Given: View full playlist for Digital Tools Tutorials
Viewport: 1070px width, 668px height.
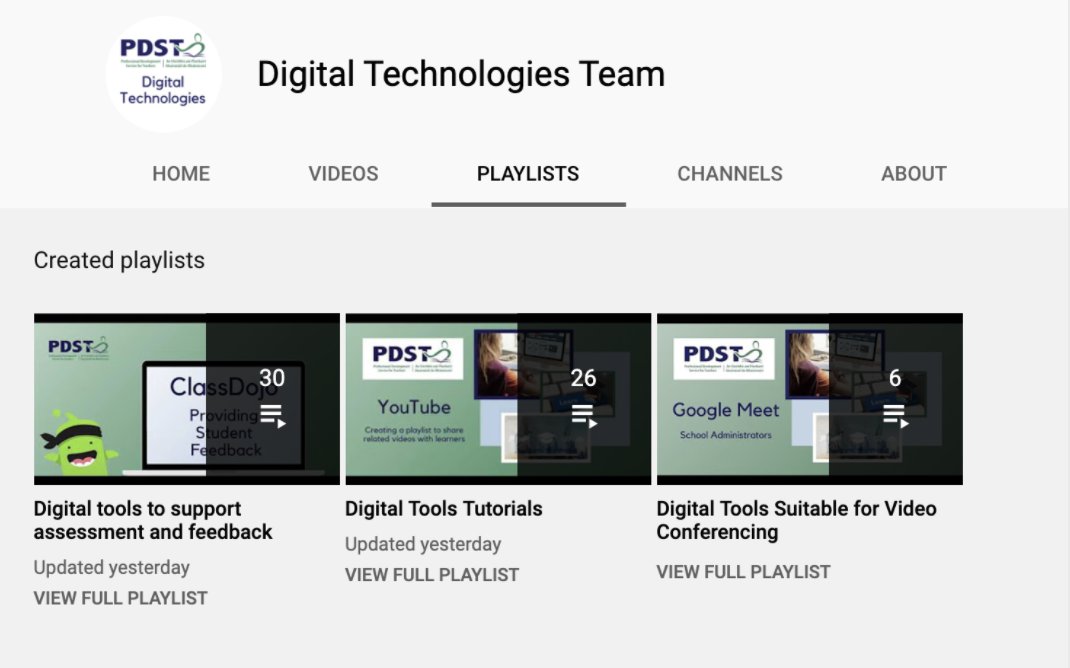Looking at the screenshot, I should (432, 575).
